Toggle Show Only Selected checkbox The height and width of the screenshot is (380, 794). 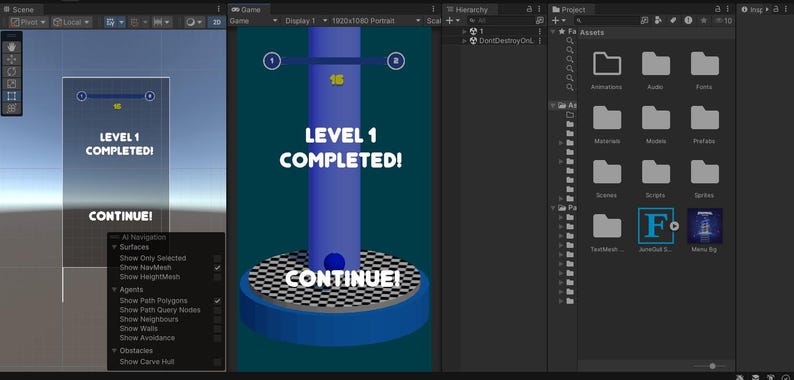(x=217, y=258)
